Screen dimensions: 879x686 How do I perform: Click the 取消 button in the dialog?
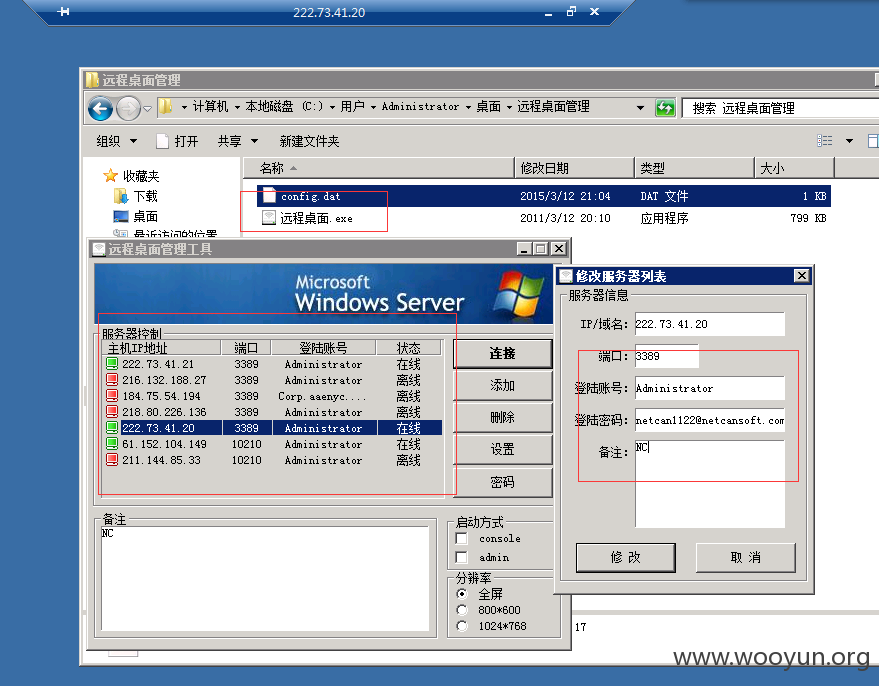coord(746,557)
